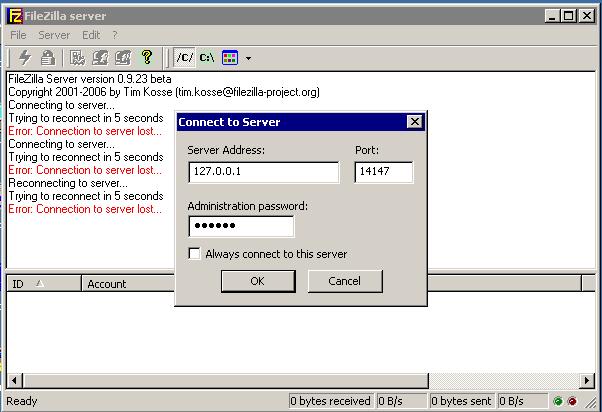The height and width of the screenshot is (412, 602).
Task: Click the Administration password field
Action: pyautogui.click(x=241, y=226)
